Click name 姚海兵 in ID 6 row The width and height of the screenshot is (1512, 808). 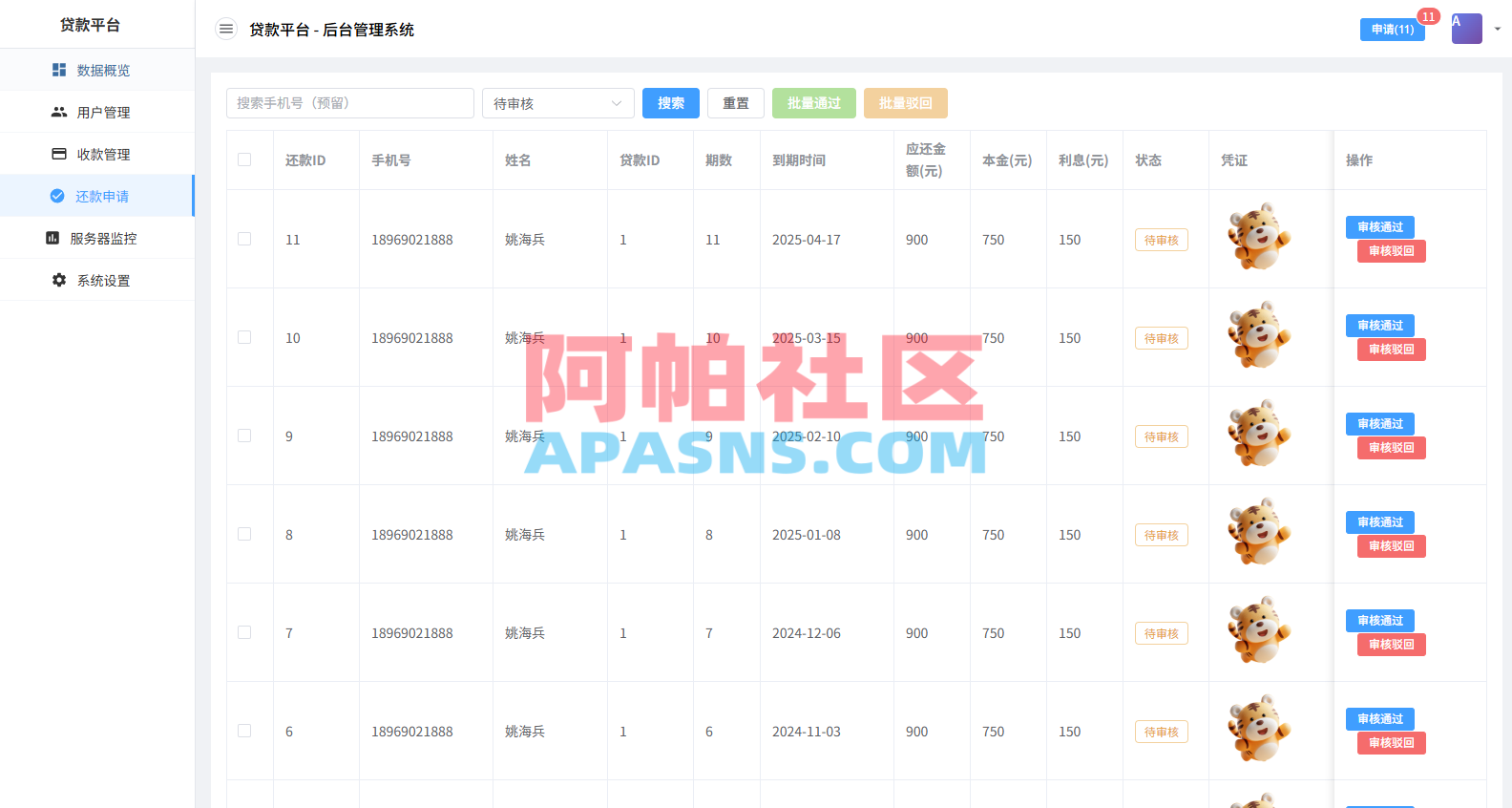(x=525, y=732)
